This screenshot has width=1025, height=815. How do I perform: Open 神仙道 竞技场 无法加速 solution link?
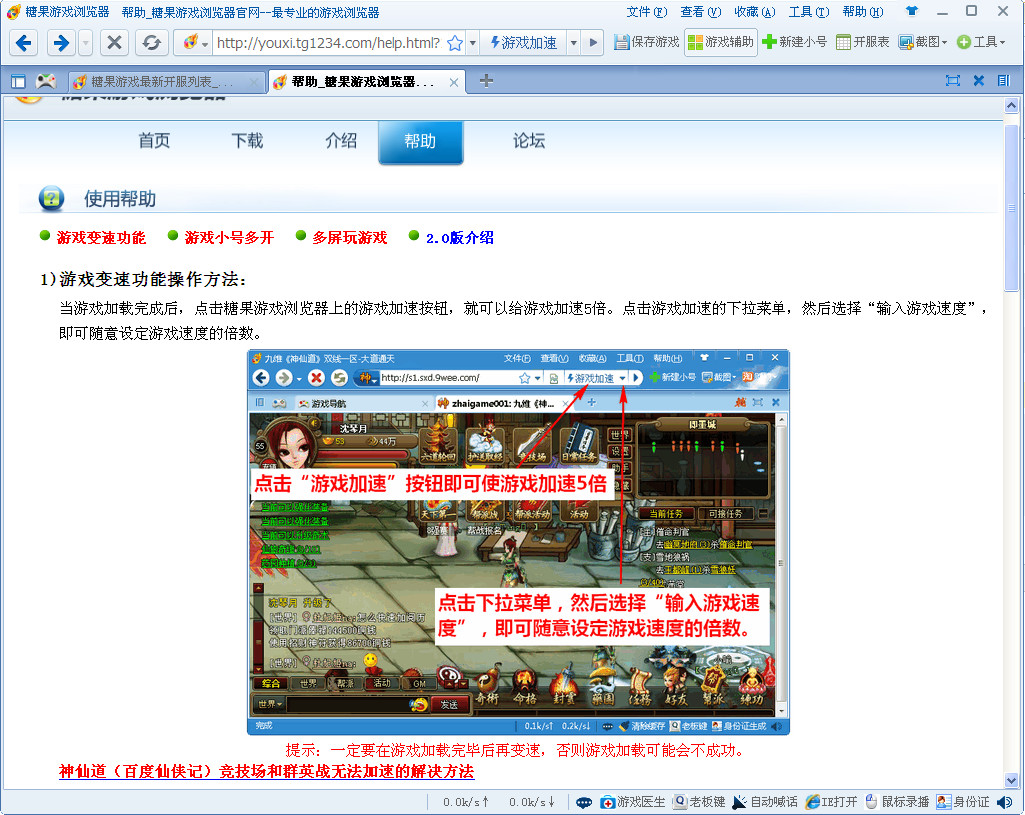tap(267, 771)
